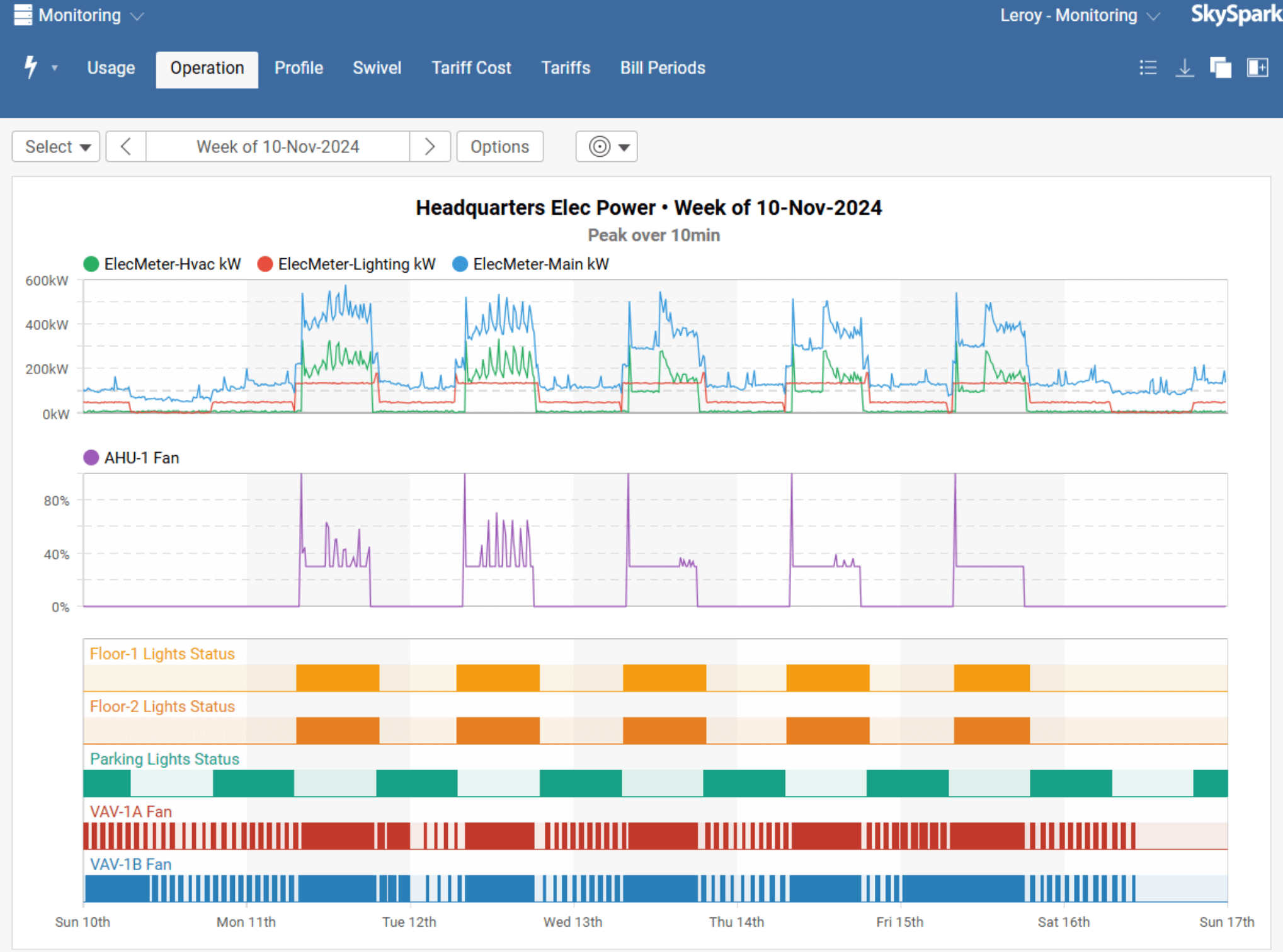Click the AHU-1 Fan purple legend dot

pyautogui.click(x=91, y=458)
